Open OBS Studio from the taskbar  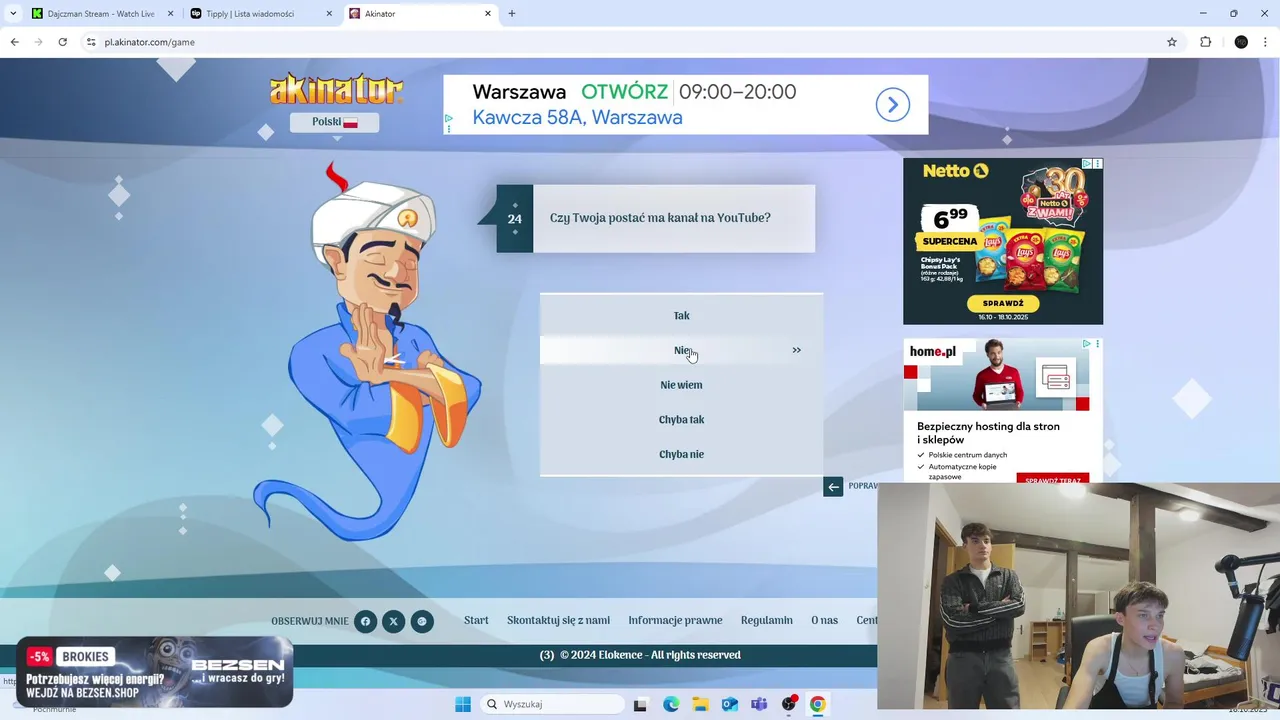coord(789,704)
